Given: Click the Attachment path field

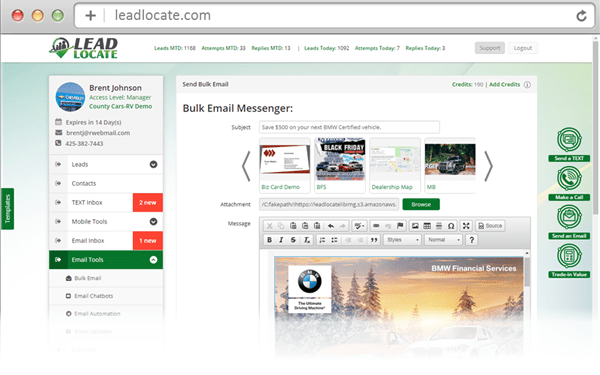Looking at the screenshot, I should (x=329, y=204).
